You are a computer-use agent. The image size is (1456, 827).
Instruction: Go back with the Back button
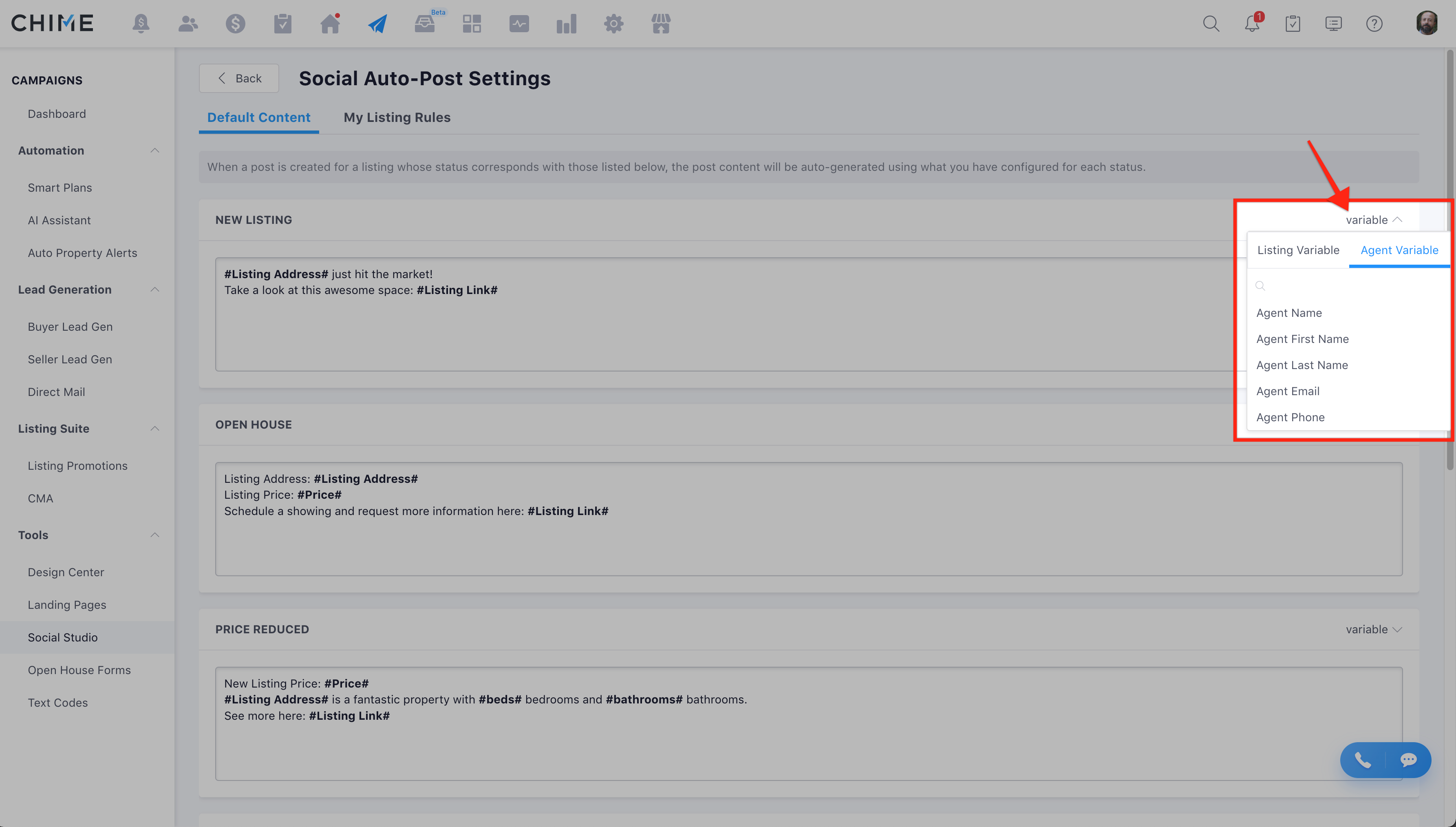(239, 78)
